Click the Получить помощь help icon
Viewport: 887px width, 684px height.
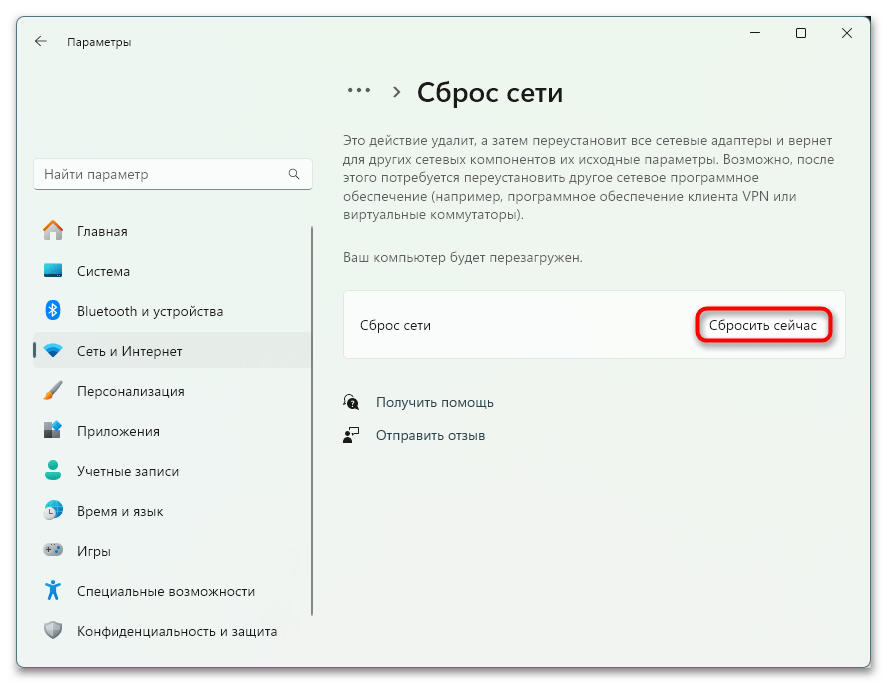pyautogui.click(x=351, y=402)
